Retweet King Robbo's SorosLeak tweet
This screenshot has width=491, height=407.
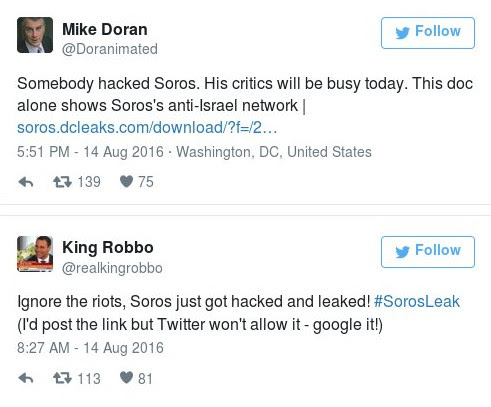[62, 378]
